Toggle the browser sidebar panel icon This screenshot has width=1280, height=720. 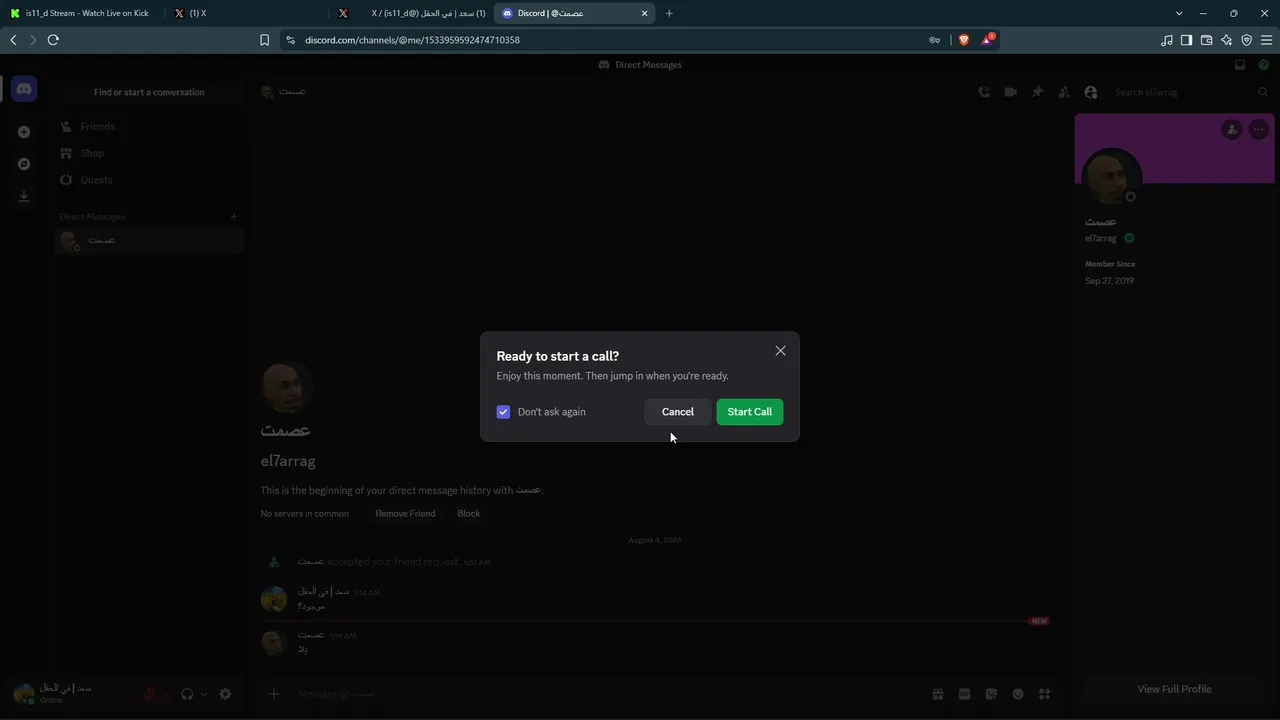coord(1186,40)
